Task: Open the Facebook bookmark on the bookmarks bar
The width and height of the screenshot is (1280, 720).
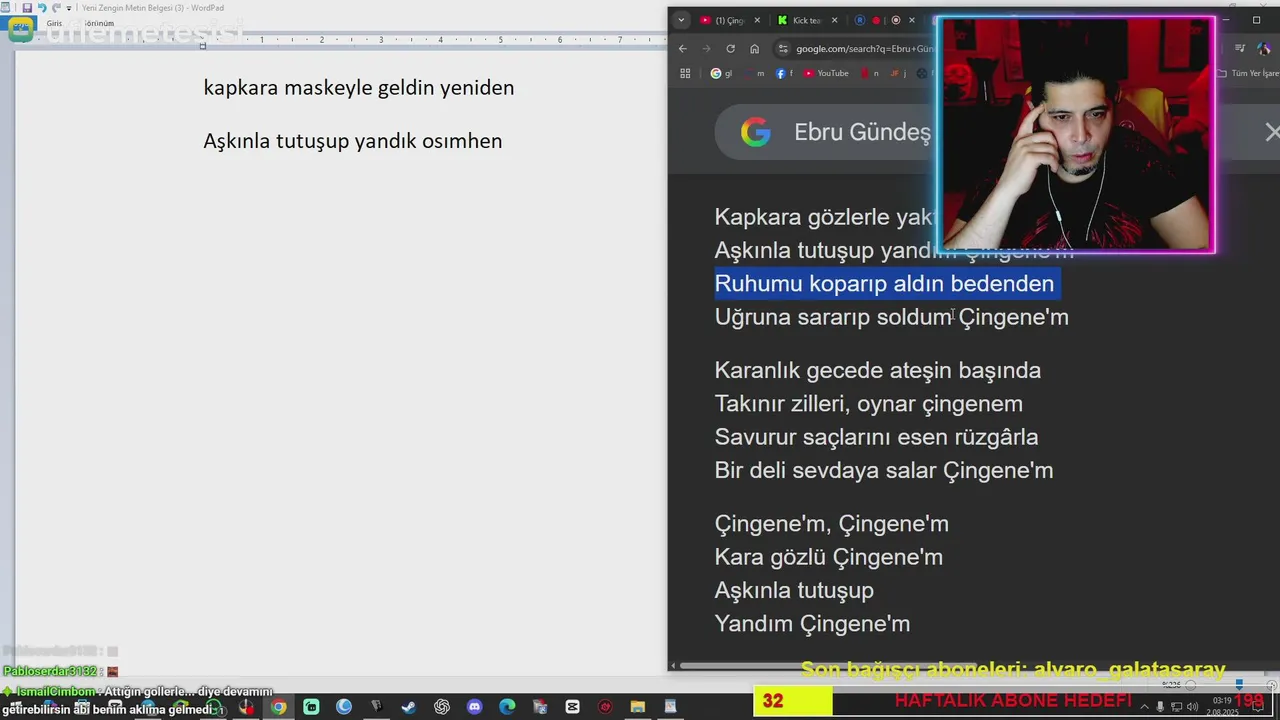Action: click(785, 73)
